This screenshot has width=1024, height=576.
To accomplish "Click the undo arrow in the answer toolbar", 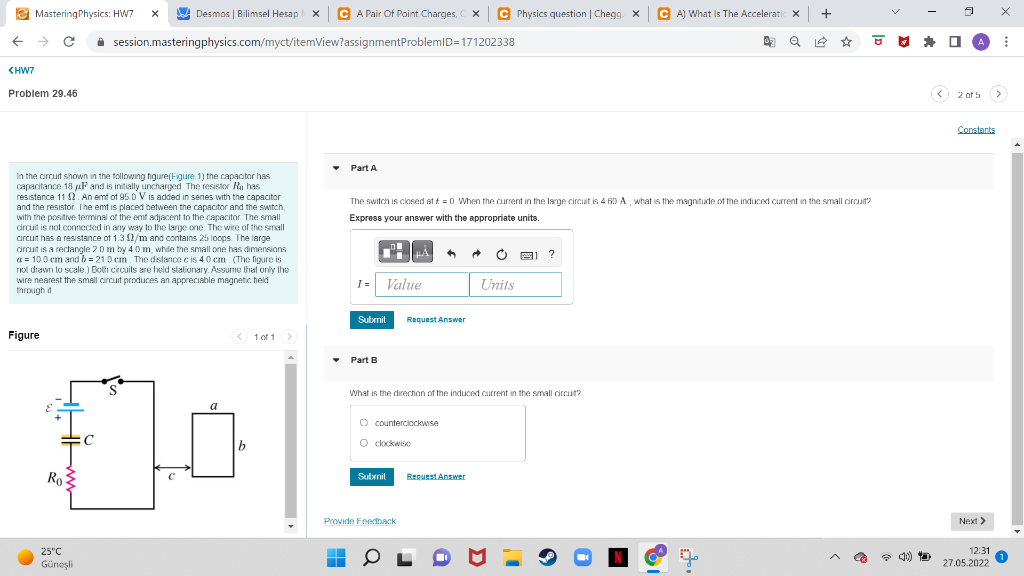I will [x=450, y=253].
